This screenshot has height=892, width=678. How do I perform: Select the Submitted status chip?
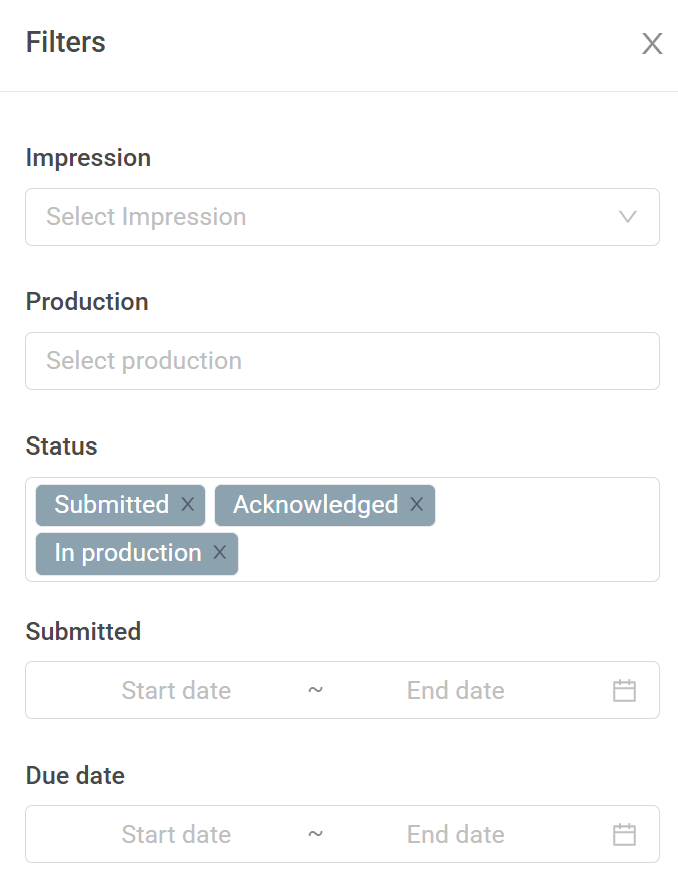(111, 505)
